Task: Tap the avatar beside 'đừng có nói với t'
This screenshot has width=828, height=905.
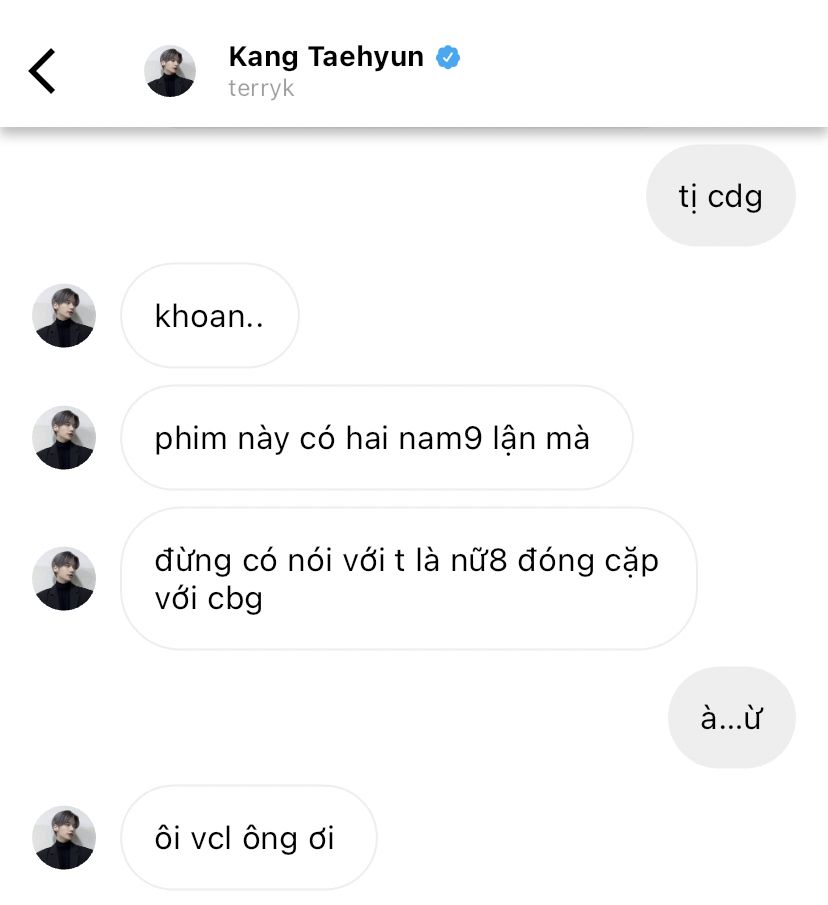Action: (x=64, y=578)
